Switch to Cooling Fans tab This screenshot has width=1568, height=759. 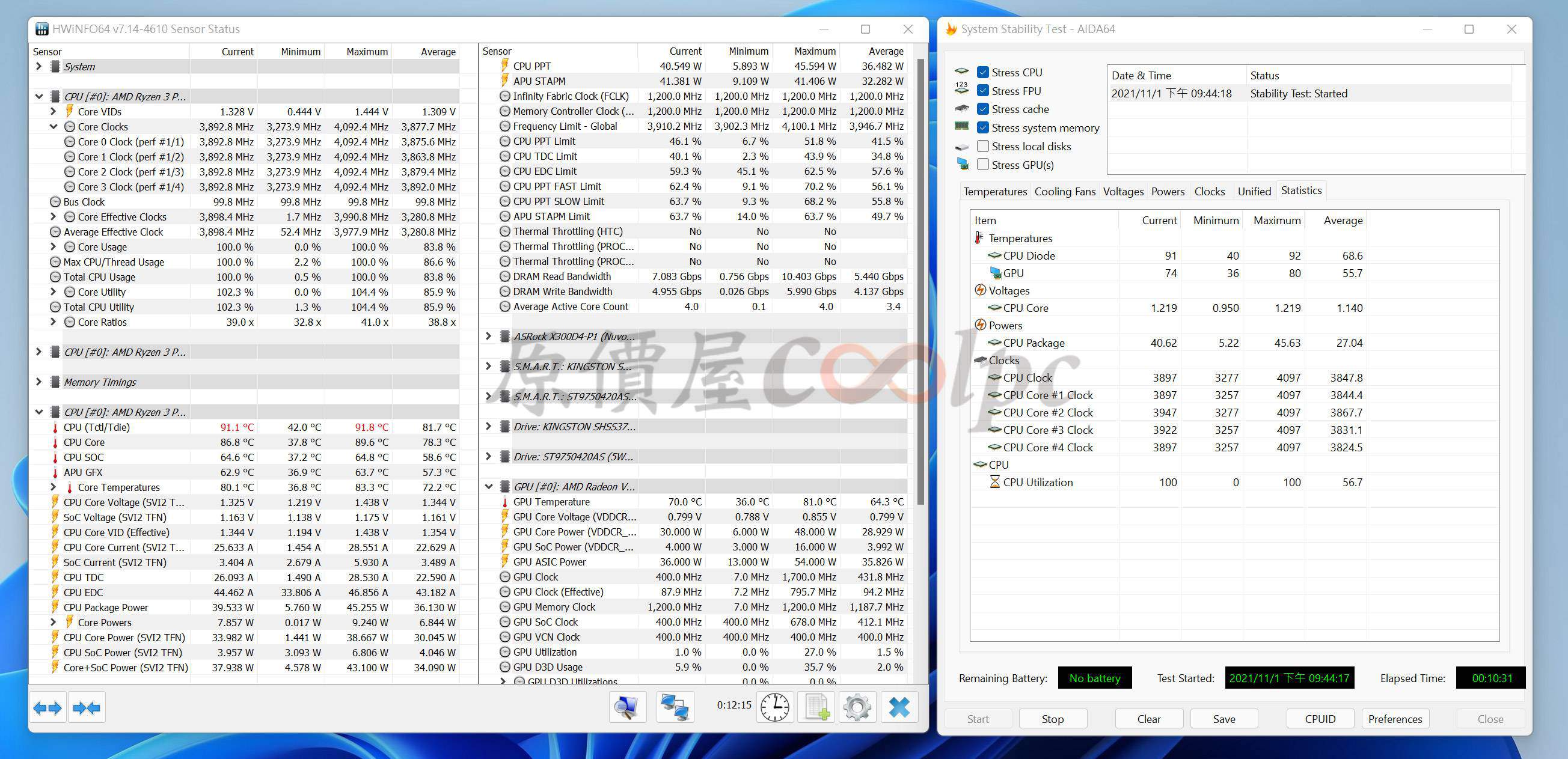[1065, 191]
